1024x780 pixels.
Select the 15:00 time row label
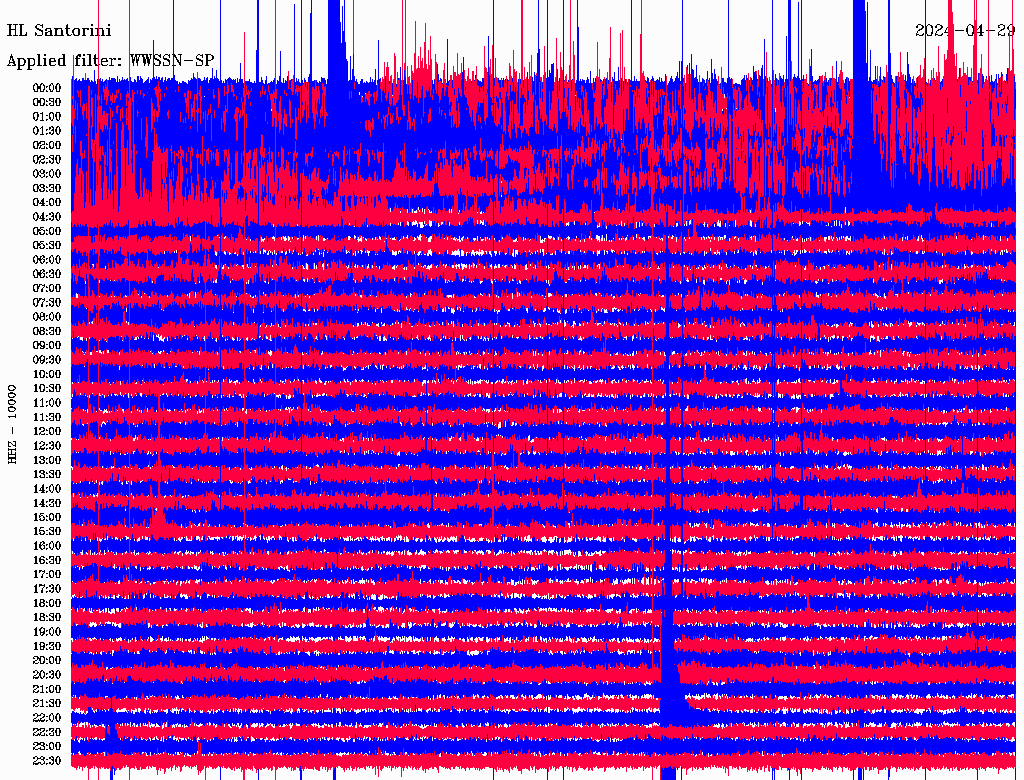pyautogui.click(x=47, y=517)
